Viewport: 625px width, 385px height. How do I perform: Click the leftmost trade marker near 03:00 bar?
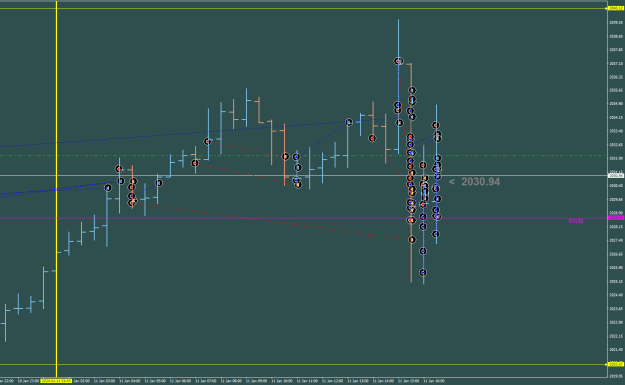(x=108, y=188)
